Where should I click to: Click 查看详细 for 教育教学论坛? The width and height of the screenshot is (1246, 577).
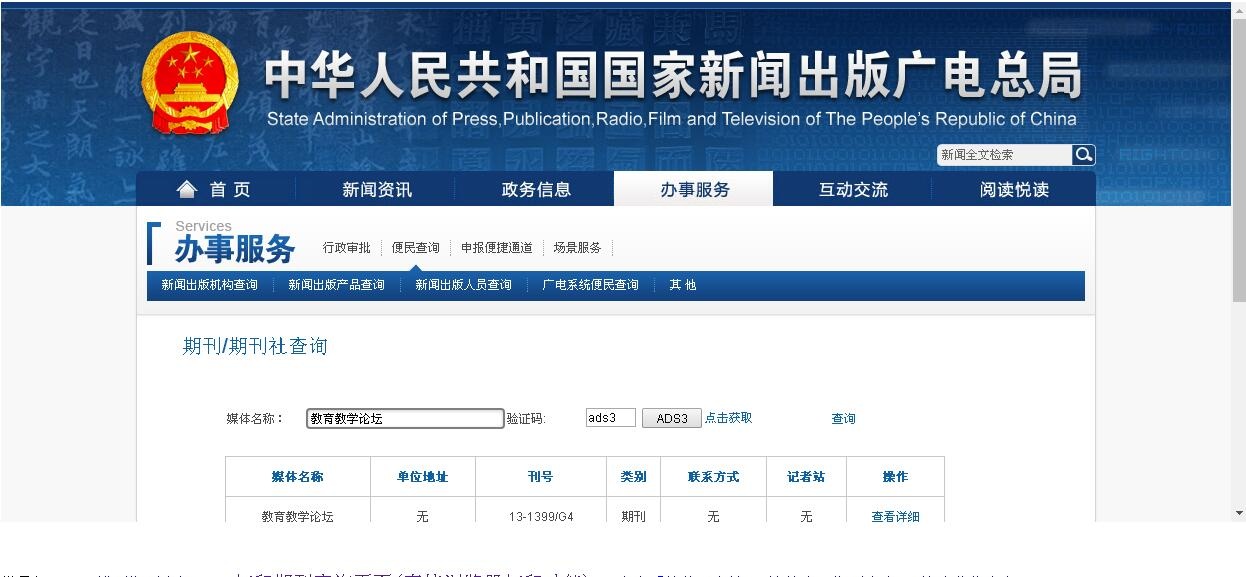coord(895,517)
